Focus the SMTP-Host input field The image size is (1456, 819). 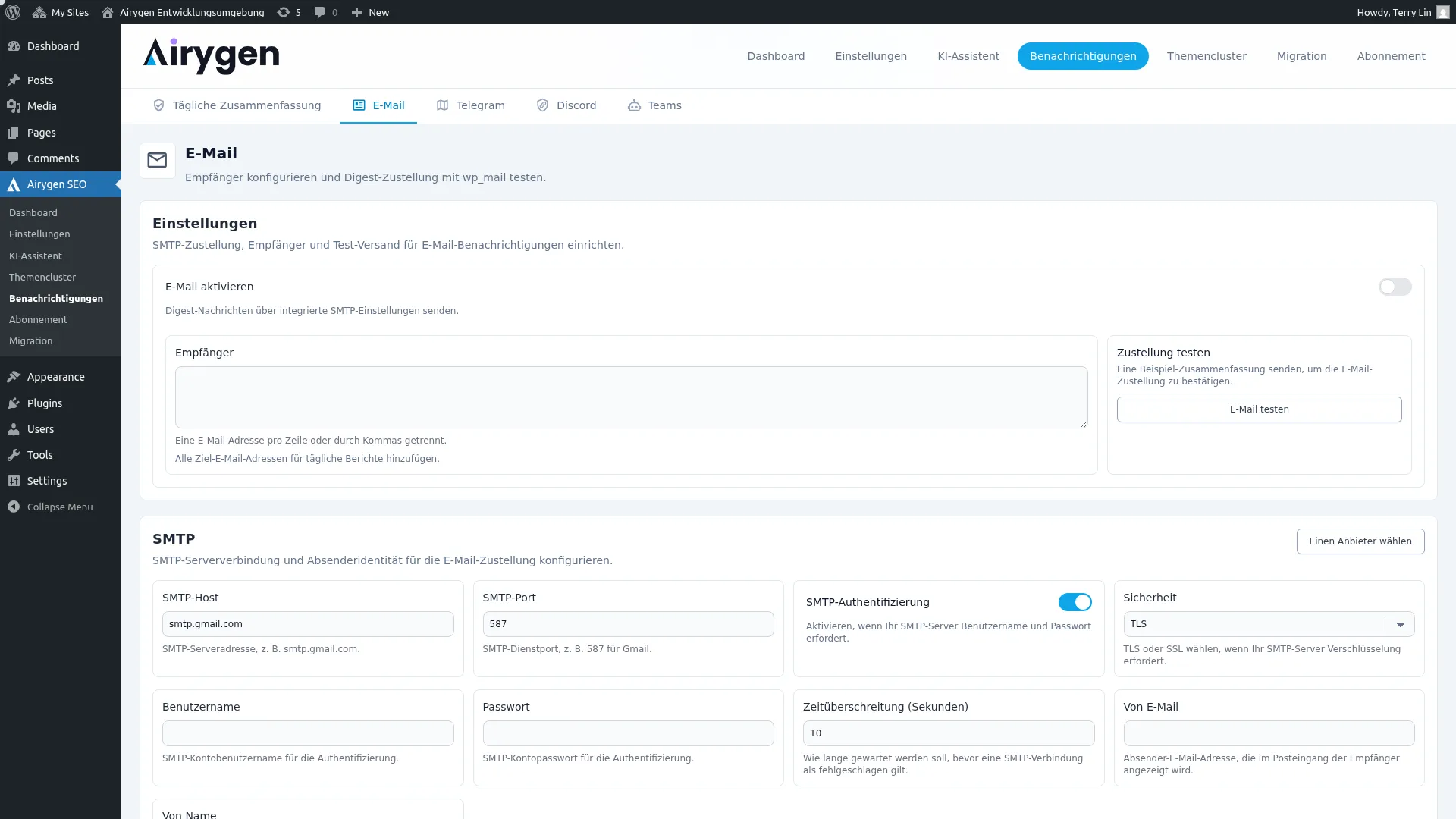(x=307, y=624)
